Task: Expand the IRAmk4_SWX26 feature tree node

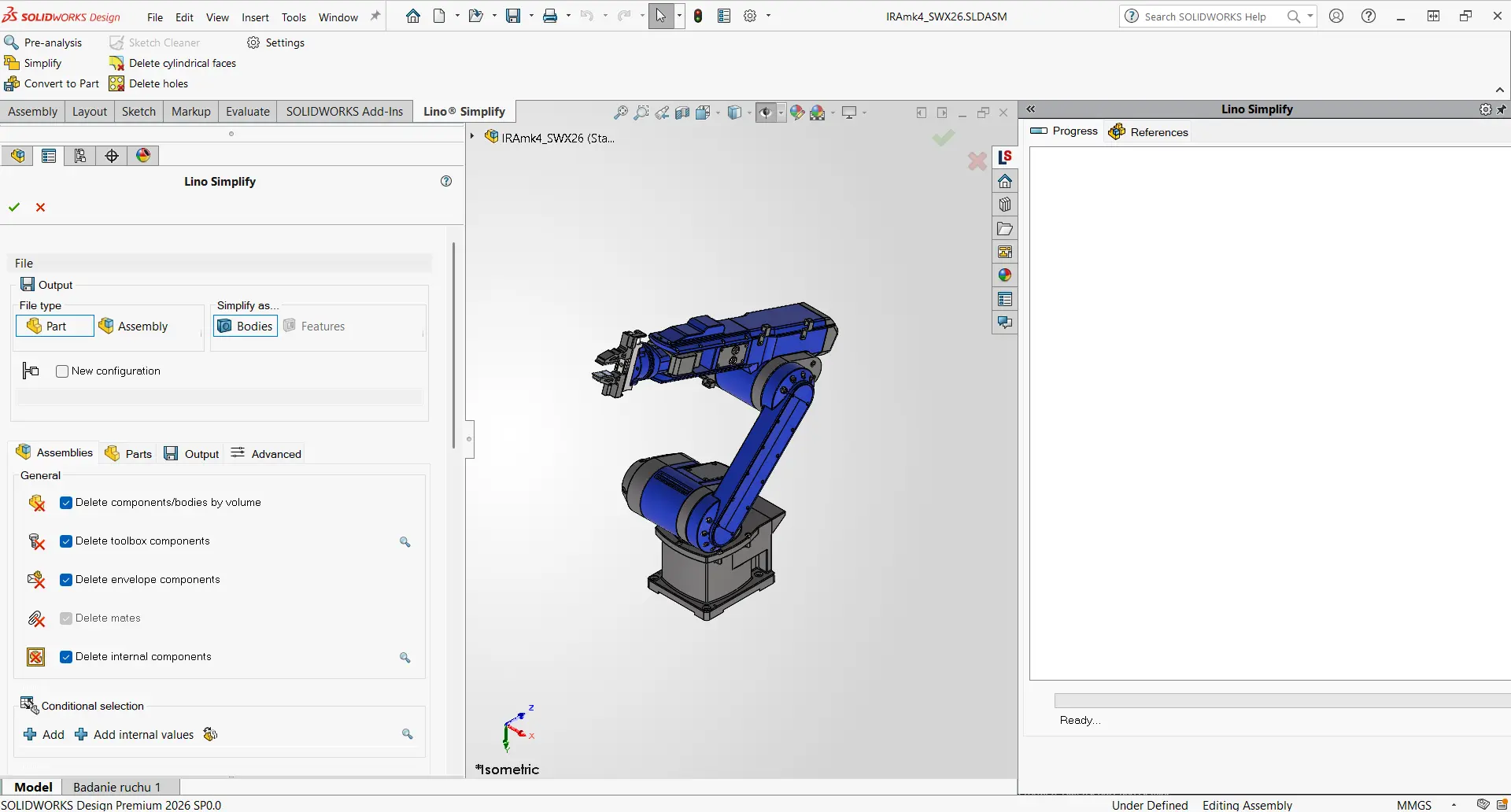Action: [x=472, y=137]
